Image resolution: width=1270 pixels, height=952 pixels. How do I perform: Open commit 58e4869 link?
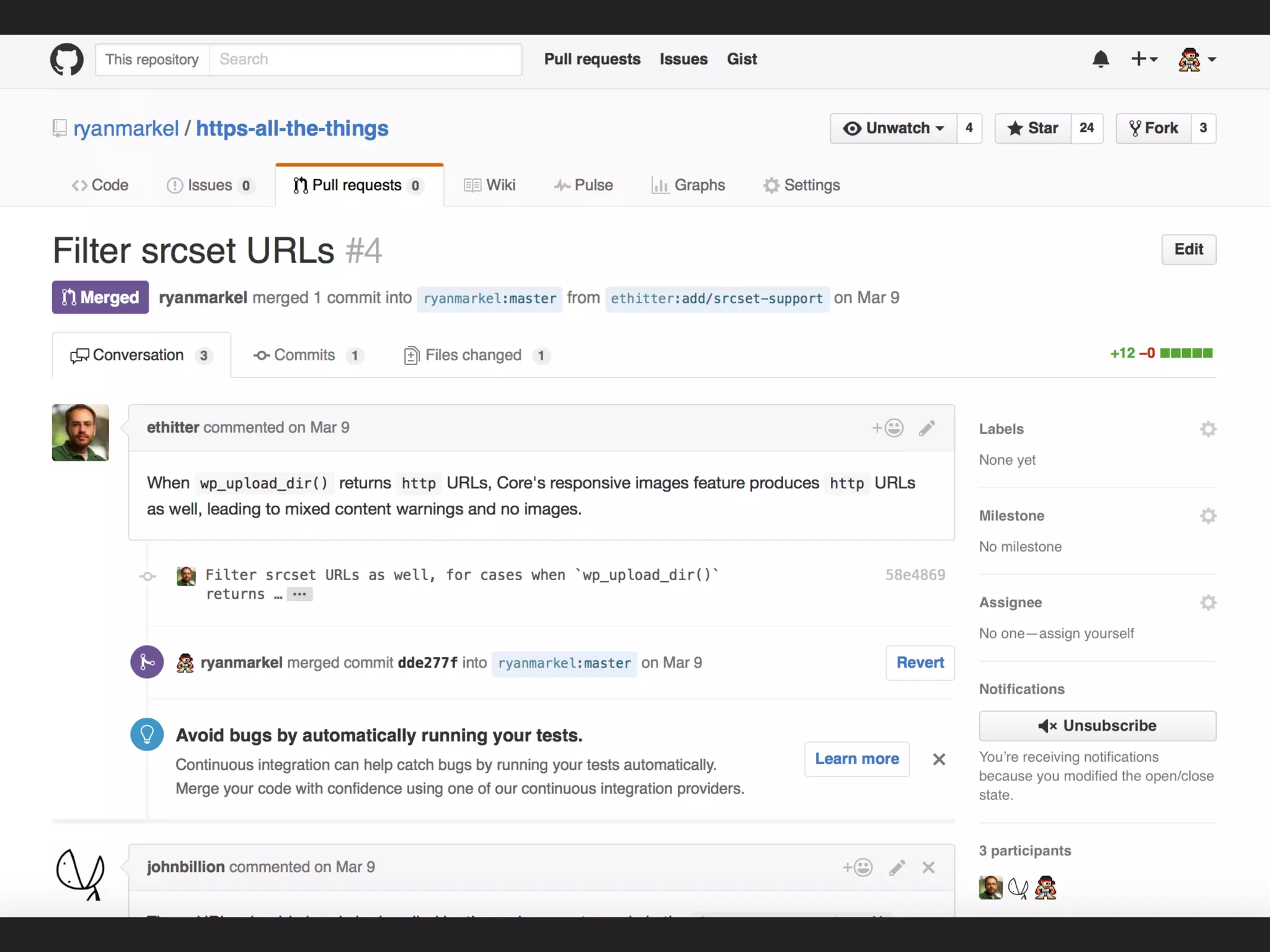[x=915, y=575]
